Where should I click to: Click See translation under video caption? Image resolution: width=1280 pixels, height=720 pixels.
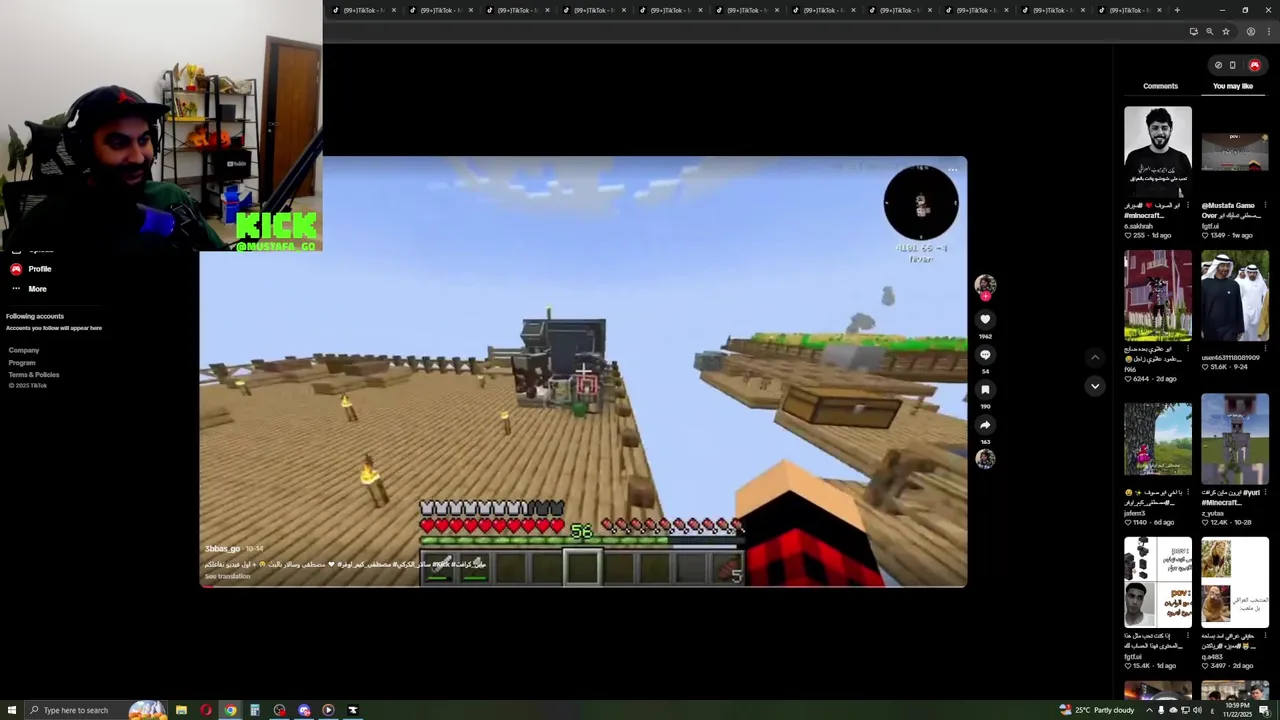coord(227,576)
